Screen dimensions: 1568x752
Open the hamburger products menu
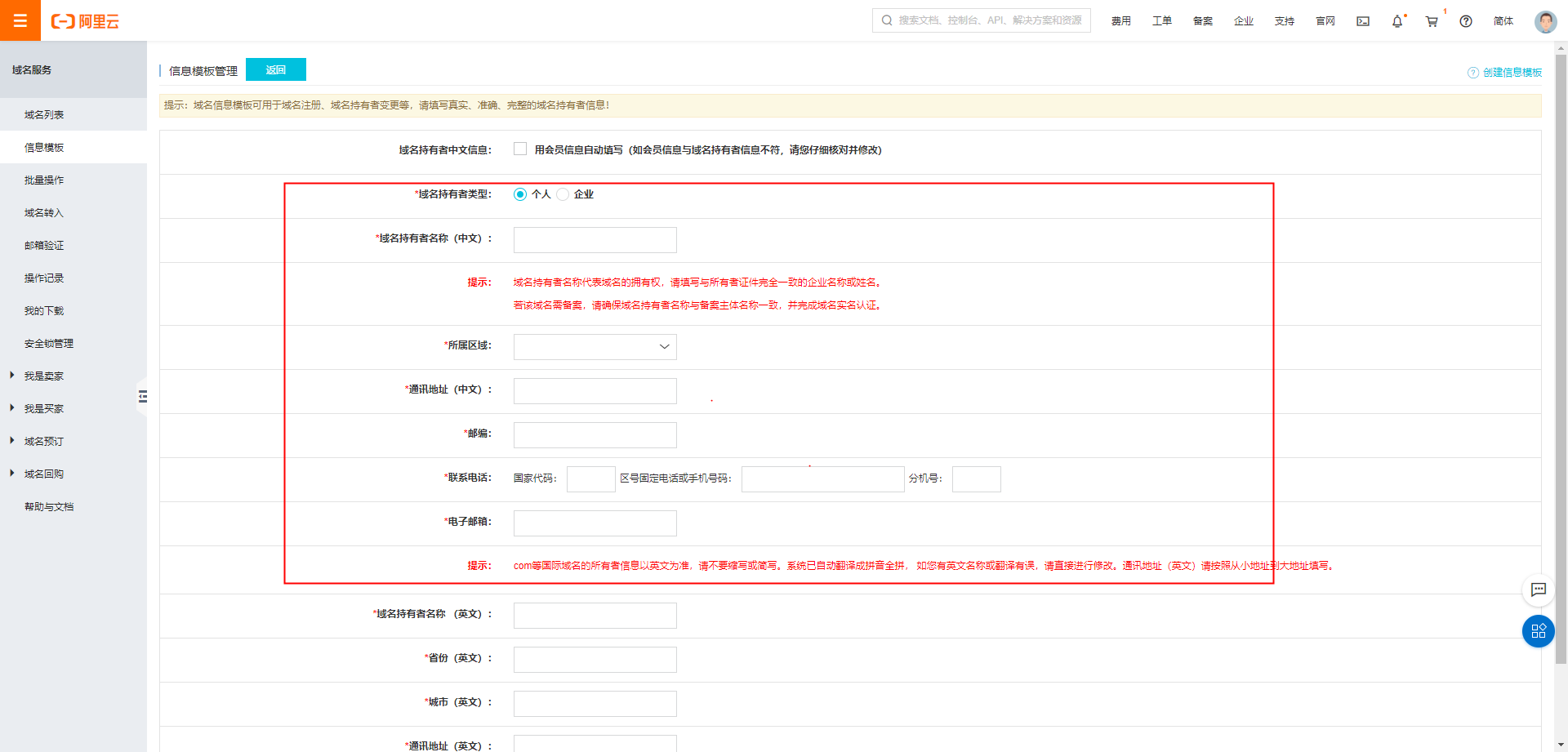[20, 20]
